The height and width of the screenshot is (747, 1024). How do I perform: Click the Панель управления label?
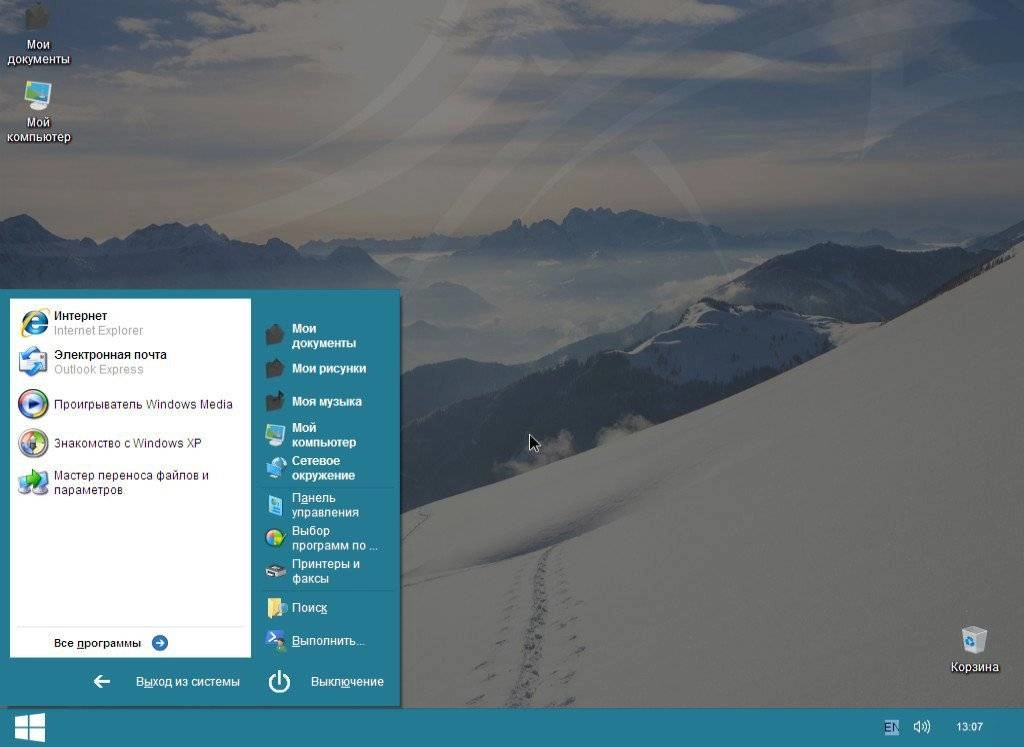[325, 505]
